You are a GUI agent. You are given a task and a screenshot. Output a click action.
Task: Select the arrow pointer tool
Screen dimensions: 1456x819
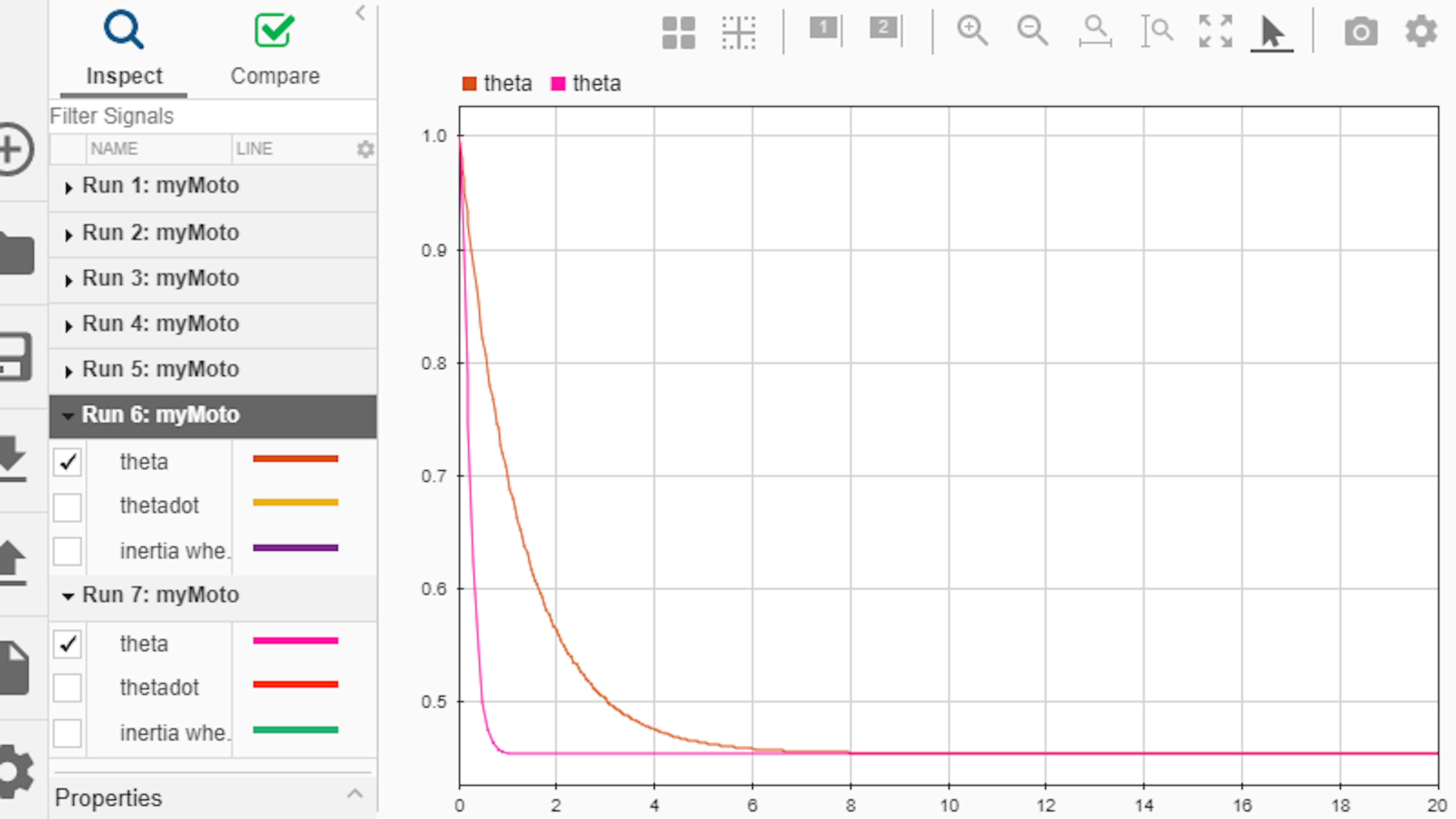pos(1272,32)
